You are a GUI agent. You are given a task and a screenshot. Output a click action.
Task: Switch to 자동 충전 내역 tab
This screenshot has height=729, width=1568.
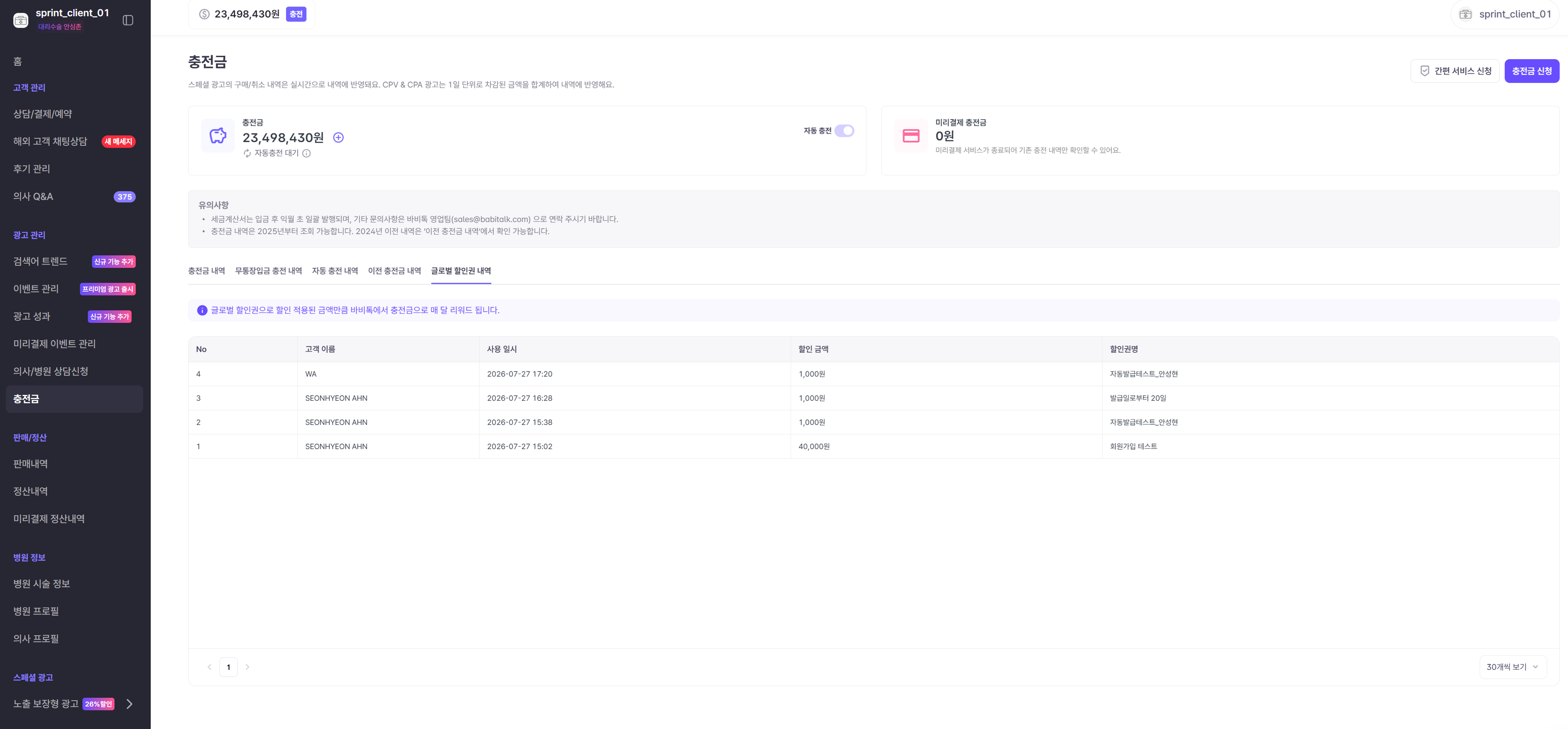point(335,271)
